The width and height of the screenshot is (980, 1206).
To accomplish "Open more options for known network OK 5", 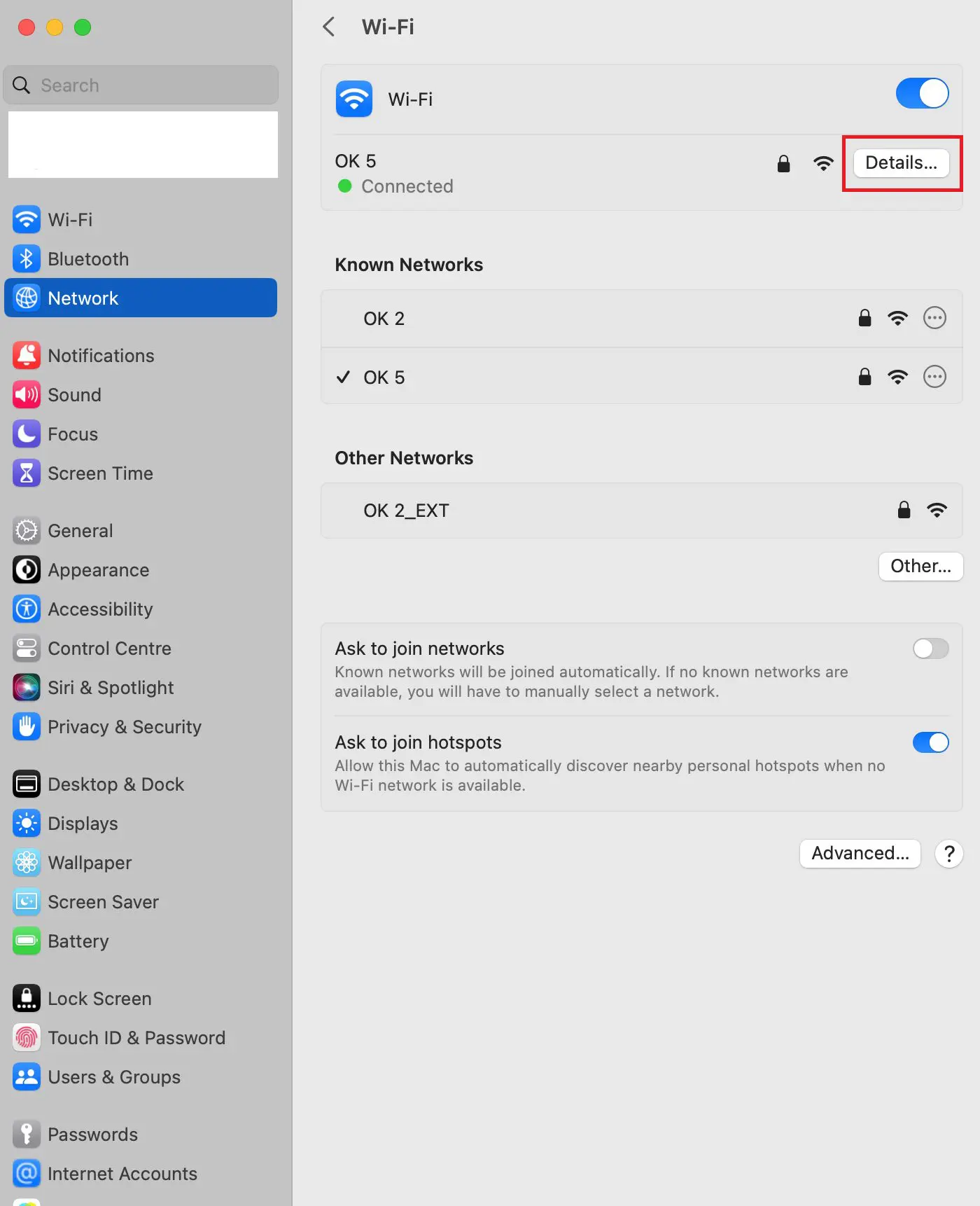I will coord(934,377).
